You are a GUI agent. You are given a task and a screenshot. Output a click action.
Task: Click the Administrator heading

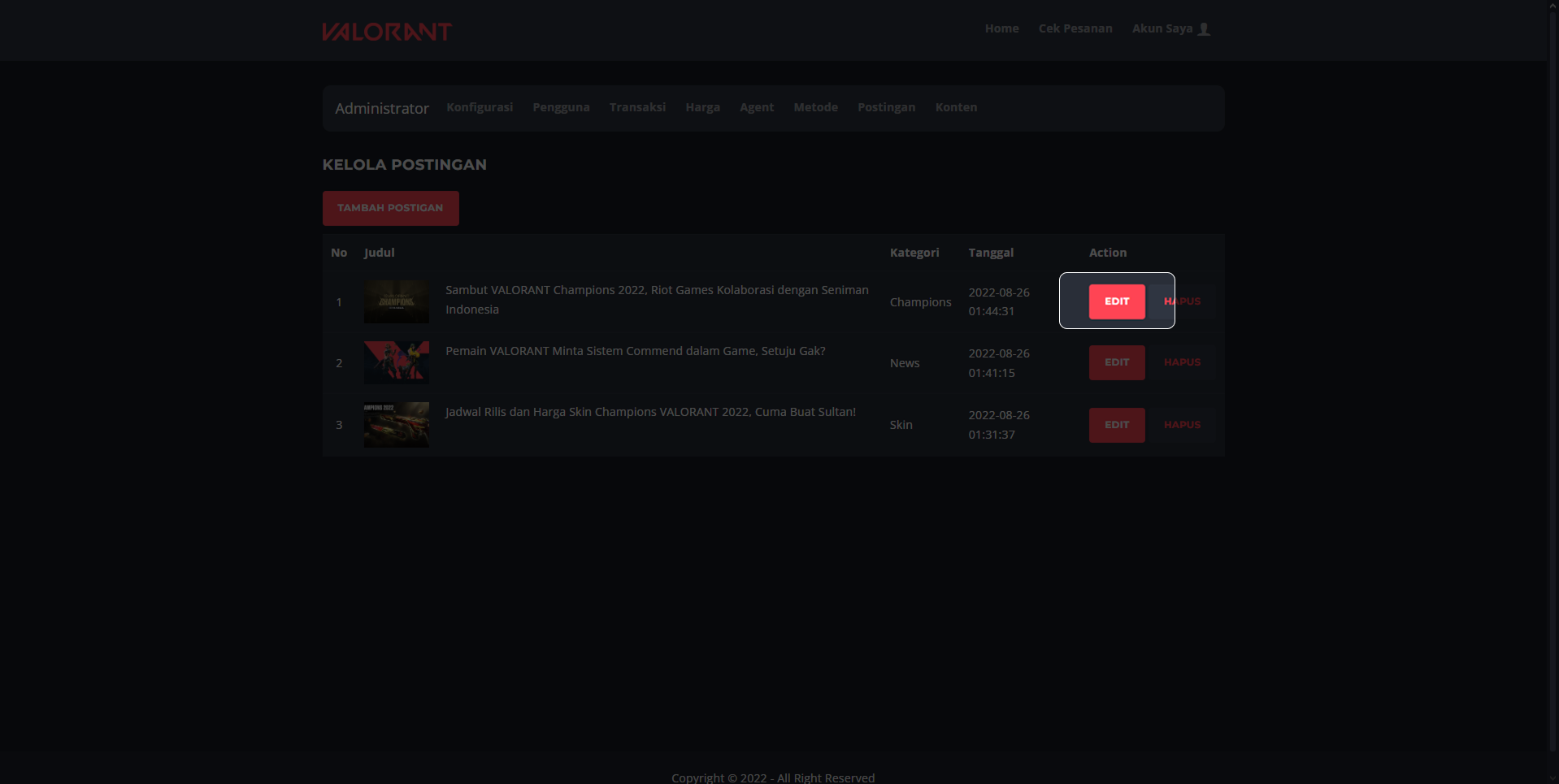point(382,108)
